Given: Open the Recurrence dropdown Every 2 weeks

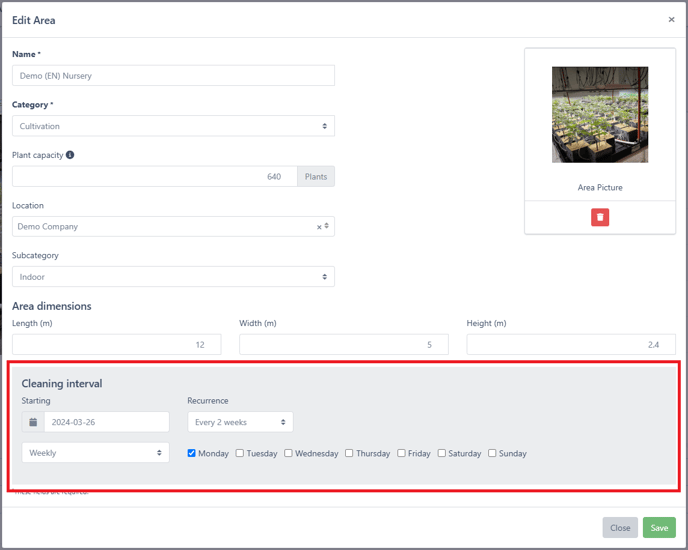Looking at the screenshot, I should pos(240,422).
